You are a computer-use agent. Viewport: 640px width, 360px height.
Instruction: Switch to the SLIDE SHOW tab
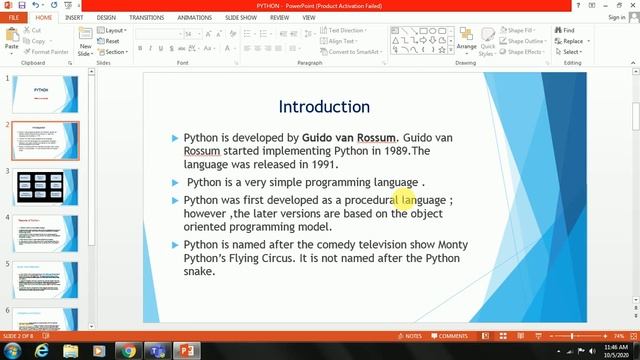(241, 18)
